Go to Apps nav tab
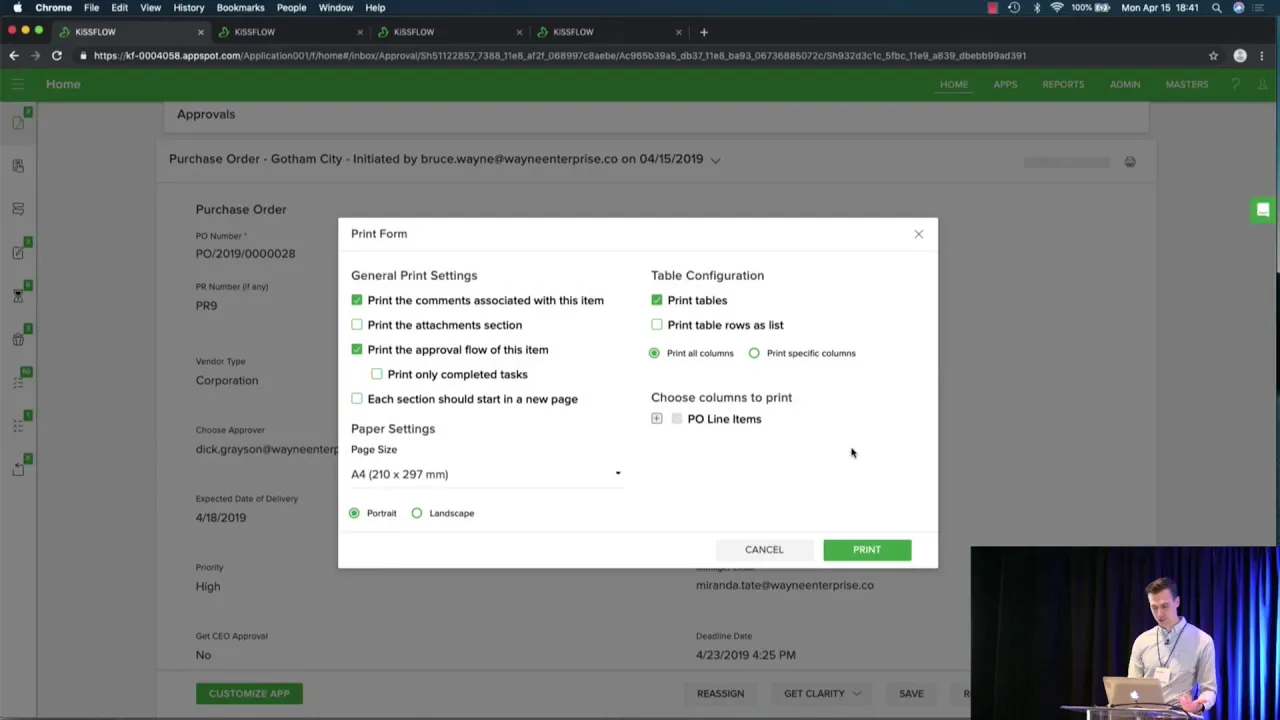This screenshot has width=1280, height=720. (x=1005, y=84)
